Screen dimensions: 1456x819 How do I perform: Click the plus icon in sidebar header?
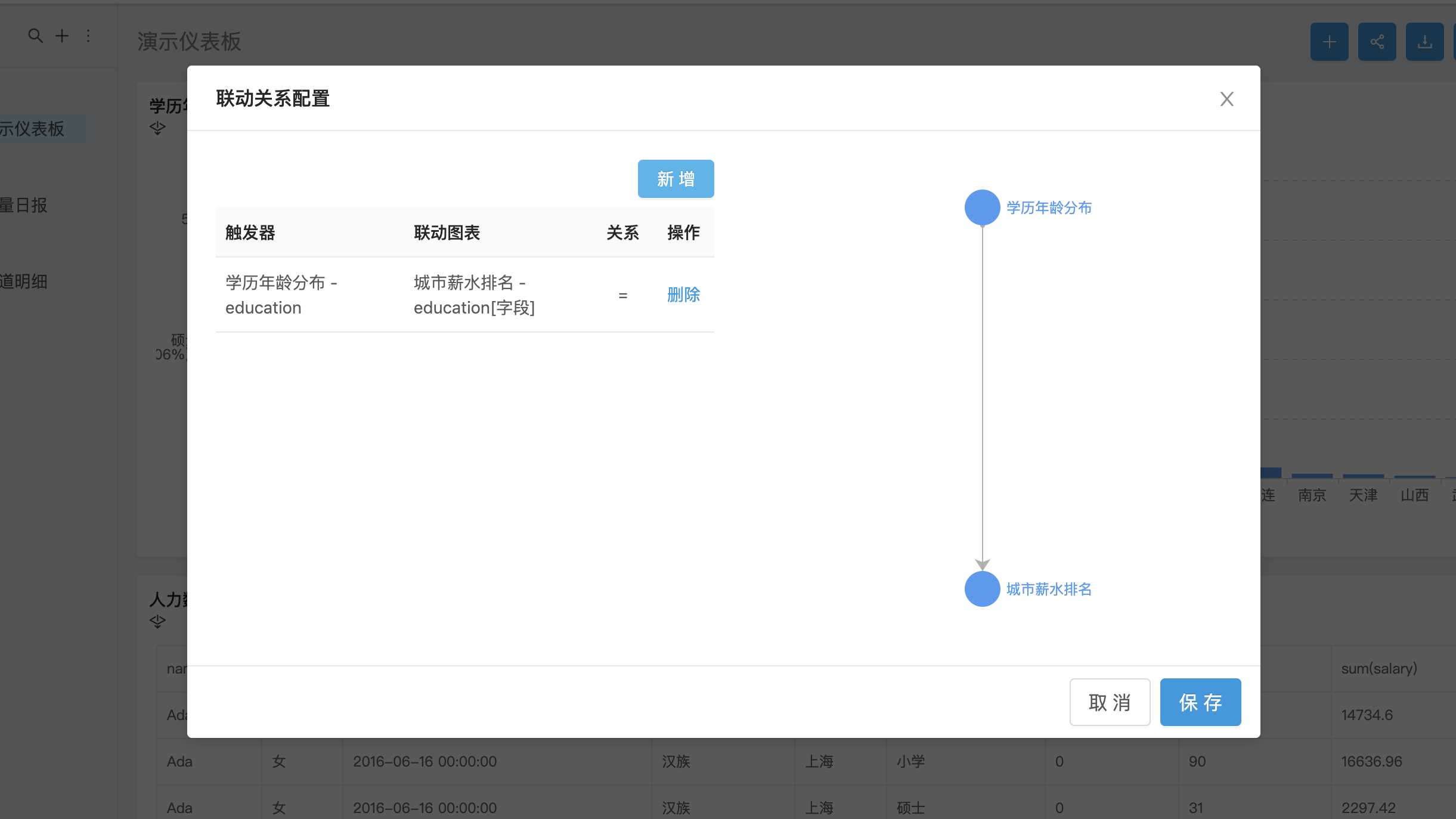62,36
